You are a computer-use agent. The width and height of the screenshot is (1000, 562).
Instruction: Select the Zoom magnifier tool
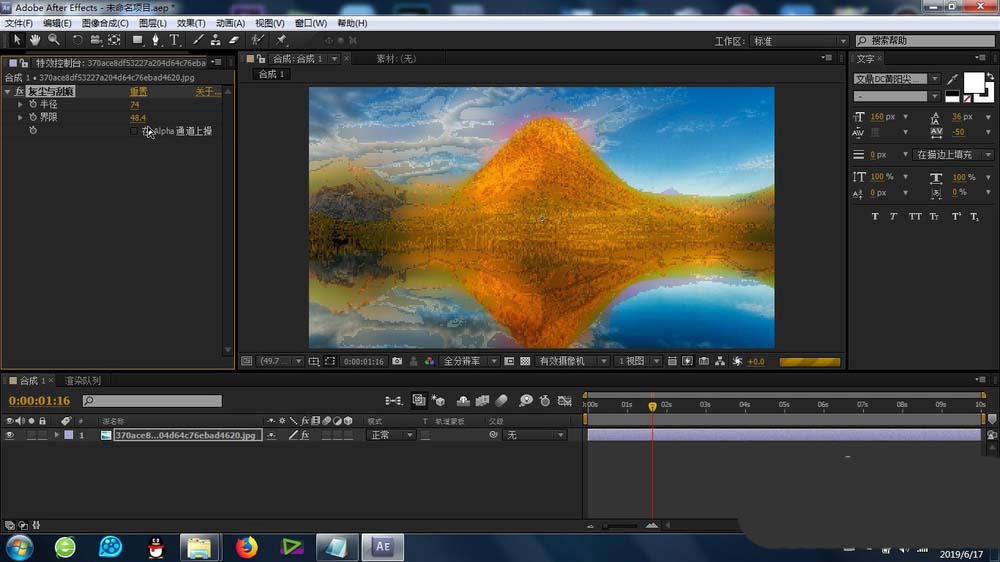53,40
